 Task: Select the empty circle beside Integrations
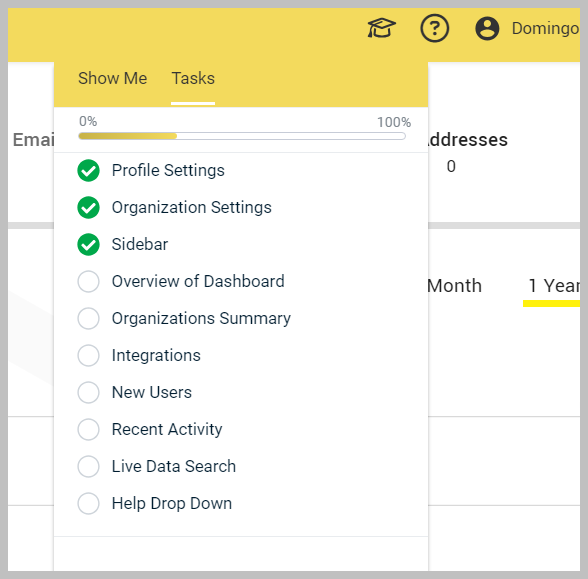(88, 356)
